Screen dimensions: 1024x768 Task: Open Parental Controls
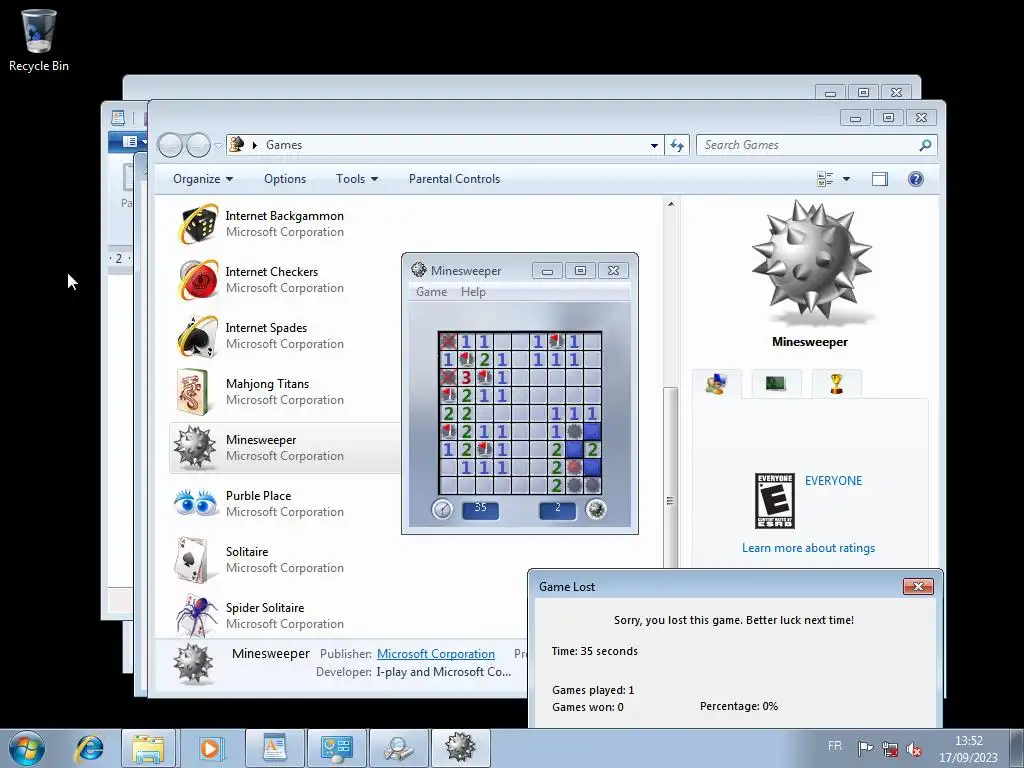pos(455,179)
